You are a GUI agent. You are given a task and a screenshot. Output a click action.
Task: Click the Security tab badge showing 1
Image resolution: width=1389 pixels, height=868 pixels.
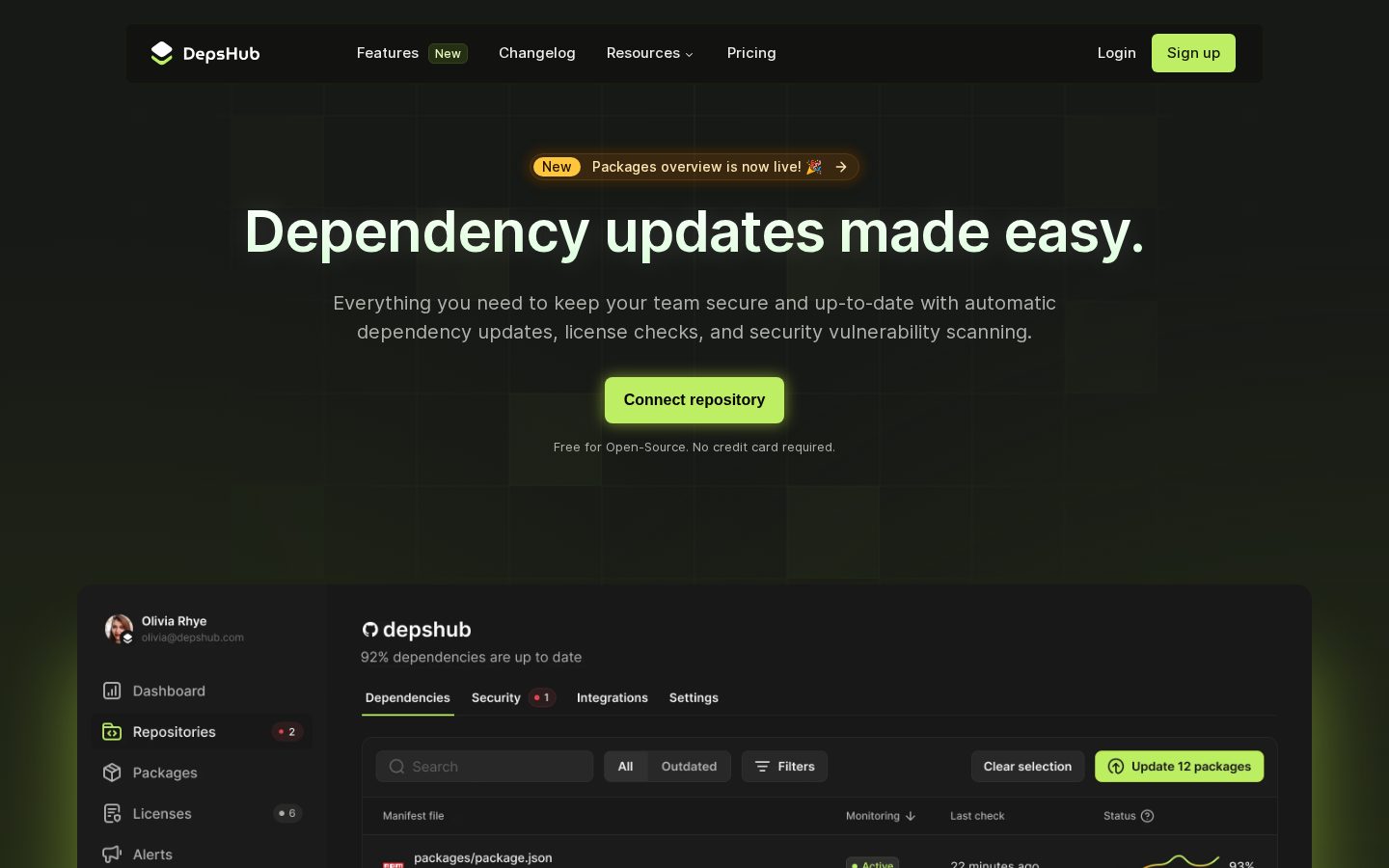coord(542,697)
